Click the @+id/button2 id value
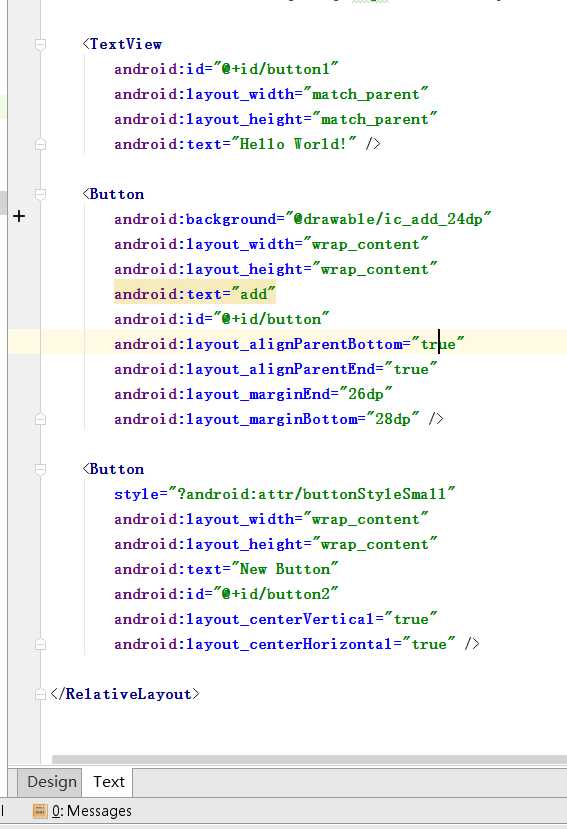This screenshot has width=567, height=829. tap(276, 594)
